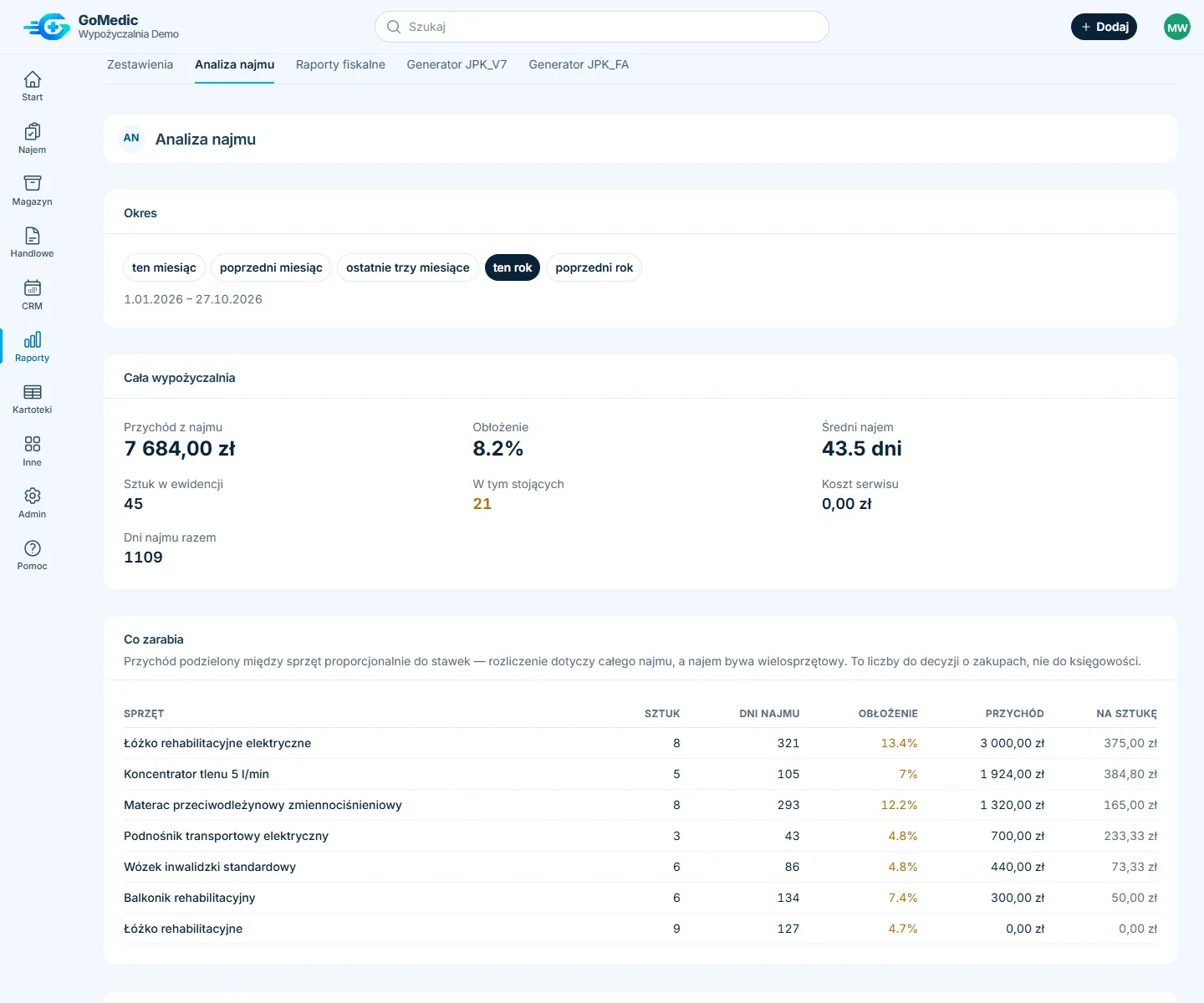Viewport: 1204px width, 1003px height.
Task: Click row 'Koncentrator tlenu 5 l/min'
Action: [x=640, y=774]
